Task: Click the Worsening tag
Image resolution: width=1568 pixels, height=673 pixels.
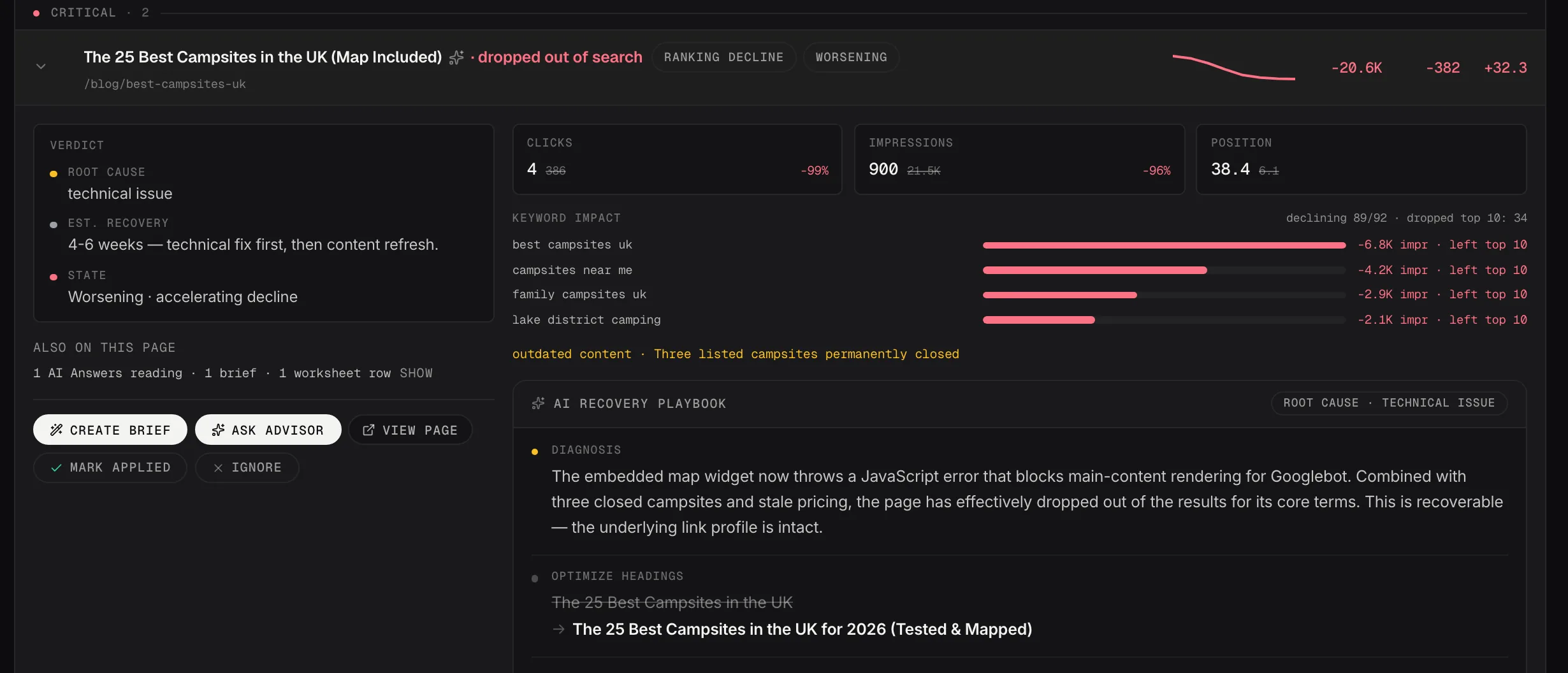Action: click(852, 57)
